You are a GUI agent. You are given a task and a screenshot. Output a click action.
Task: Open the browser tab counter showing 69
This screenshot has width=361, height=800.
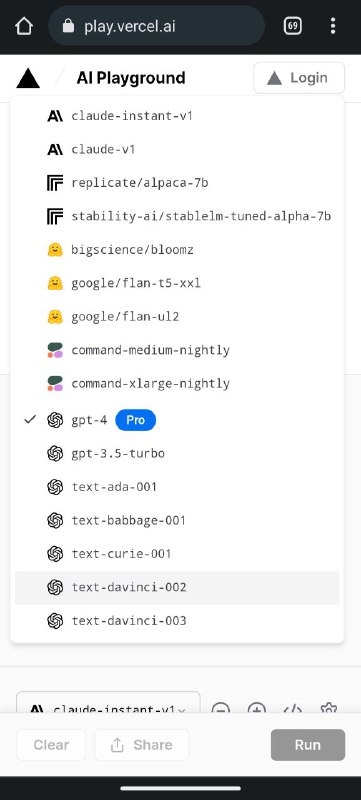293,26
